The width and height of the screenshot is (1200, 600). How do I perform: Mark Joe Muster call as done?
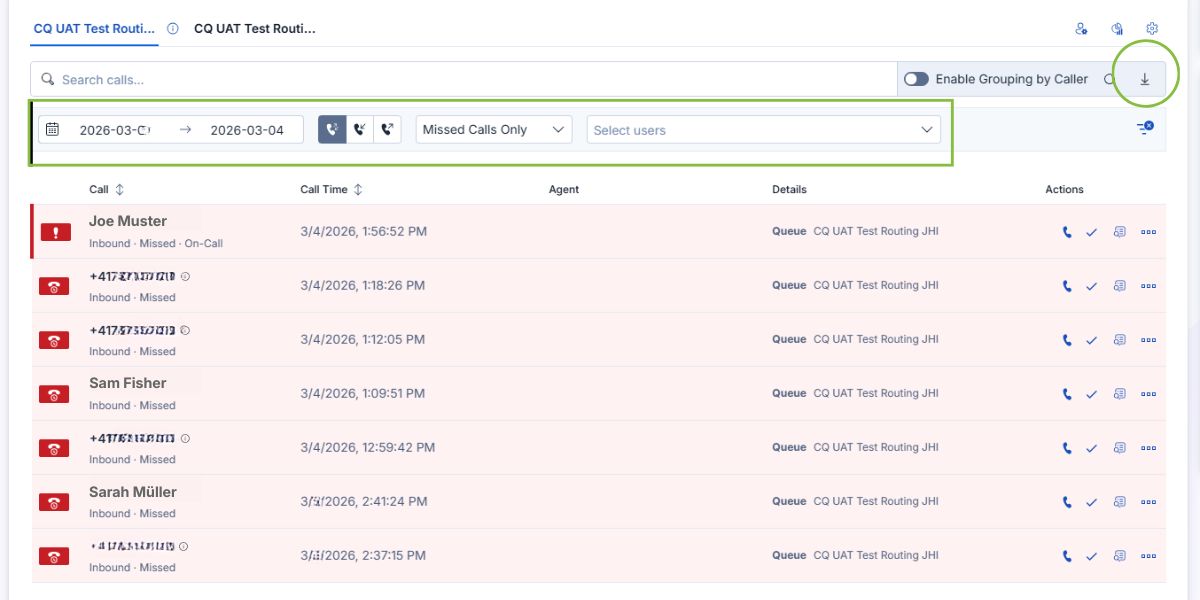point(1092,232)
